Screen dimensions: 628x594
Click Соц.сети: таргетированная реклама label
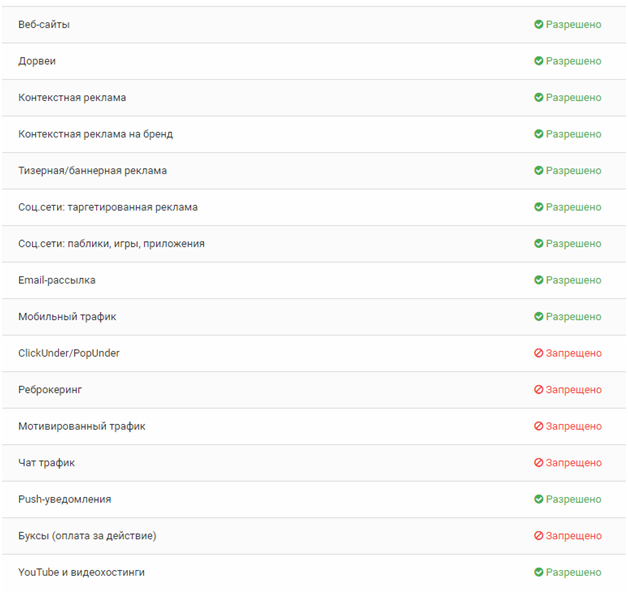[108, 207]
